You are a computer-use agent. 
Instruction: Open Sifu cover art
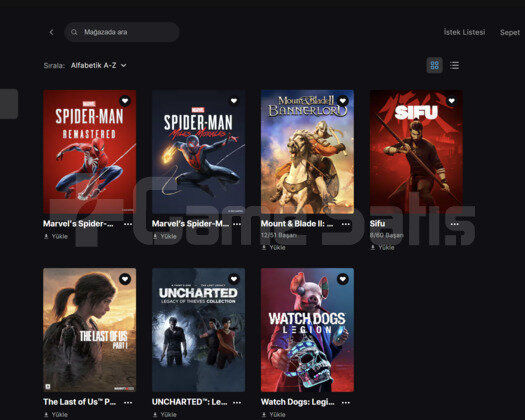[416, 152]
